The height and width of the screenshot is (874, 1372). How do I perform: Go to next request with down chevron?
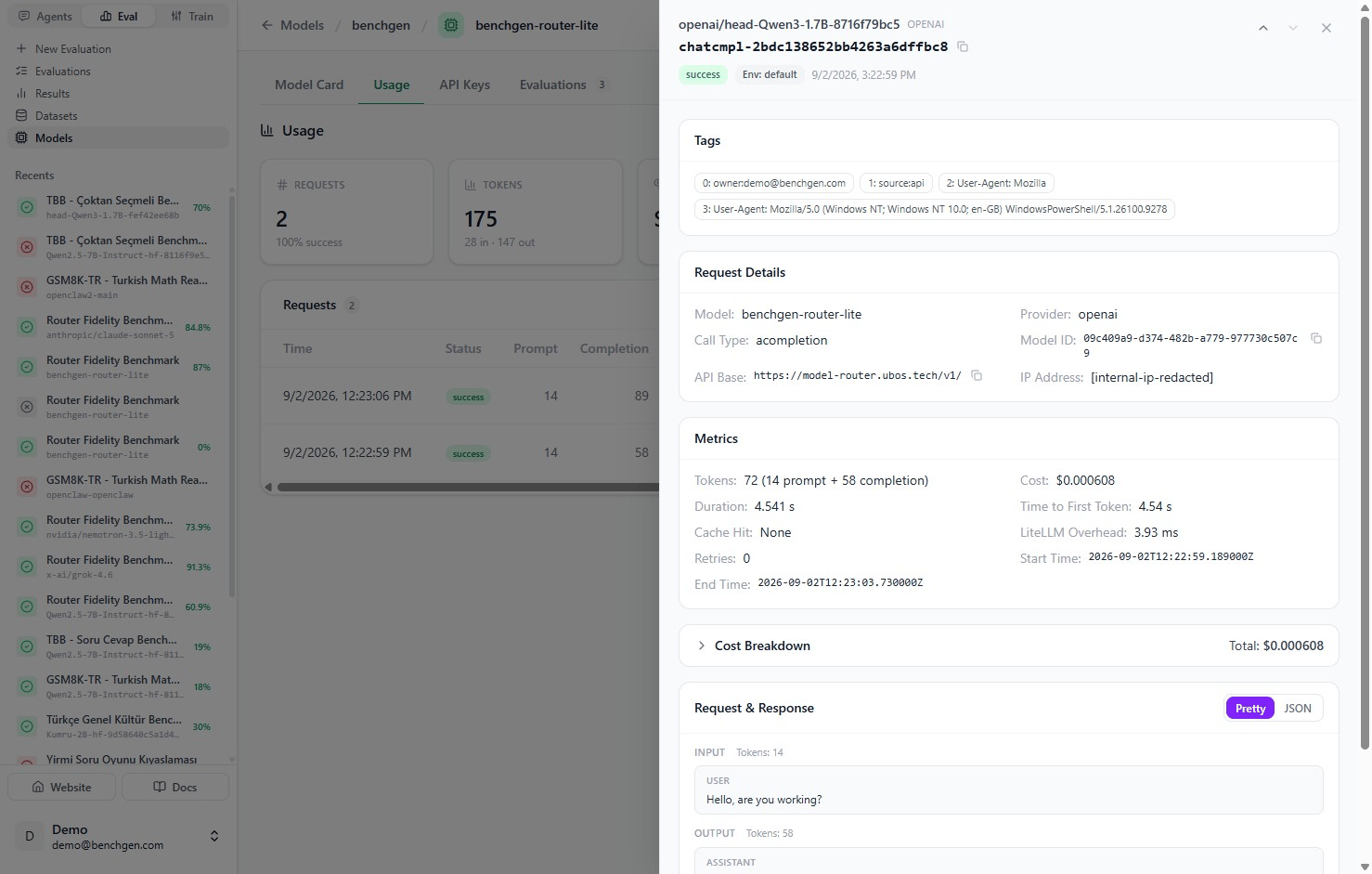pyautogui.click(x=1293, y=28)
